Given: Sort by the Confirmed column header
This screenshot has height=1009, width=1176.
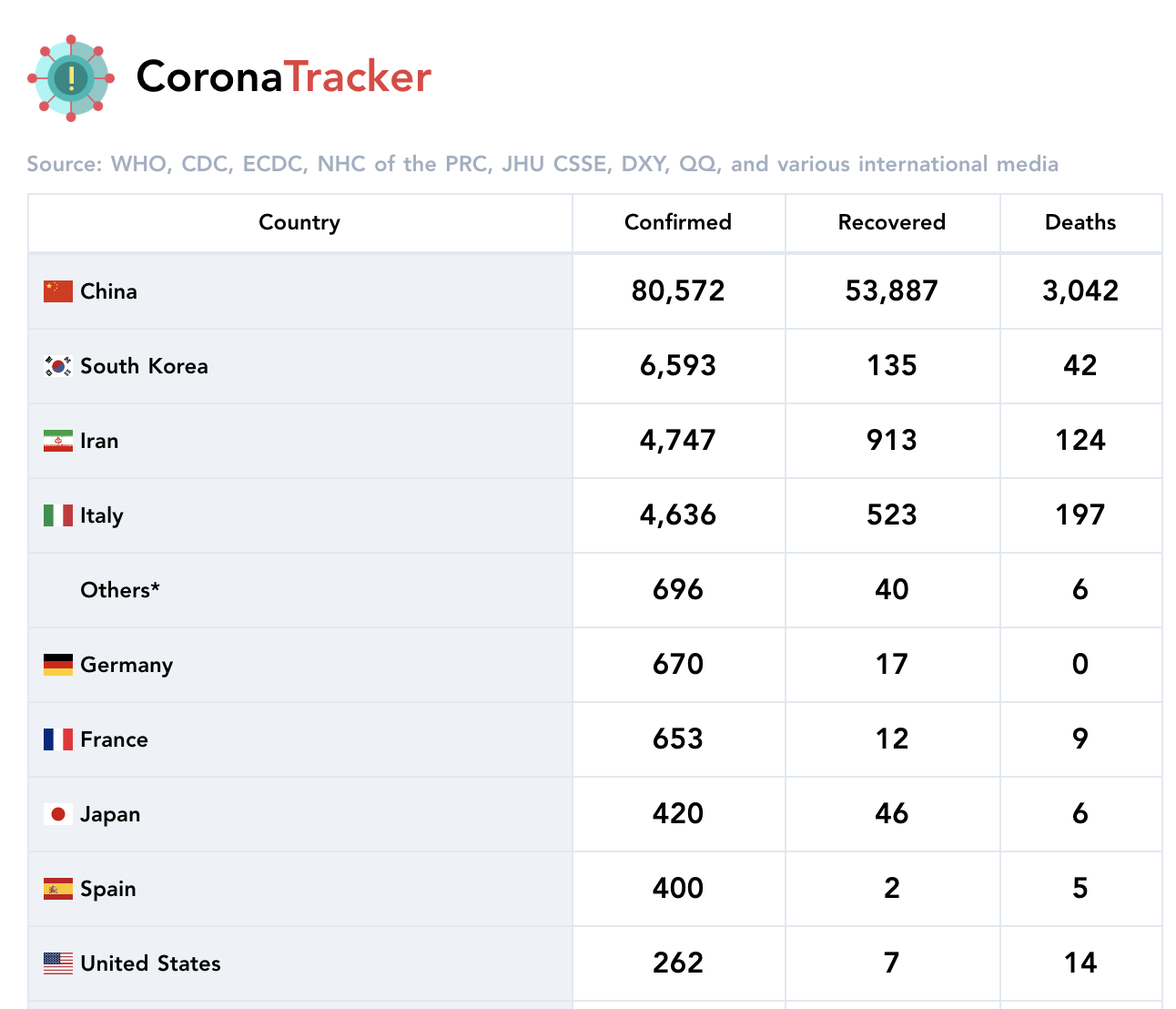Looking at the screenshot, I should pyautogui.click(x=678, y=222).
